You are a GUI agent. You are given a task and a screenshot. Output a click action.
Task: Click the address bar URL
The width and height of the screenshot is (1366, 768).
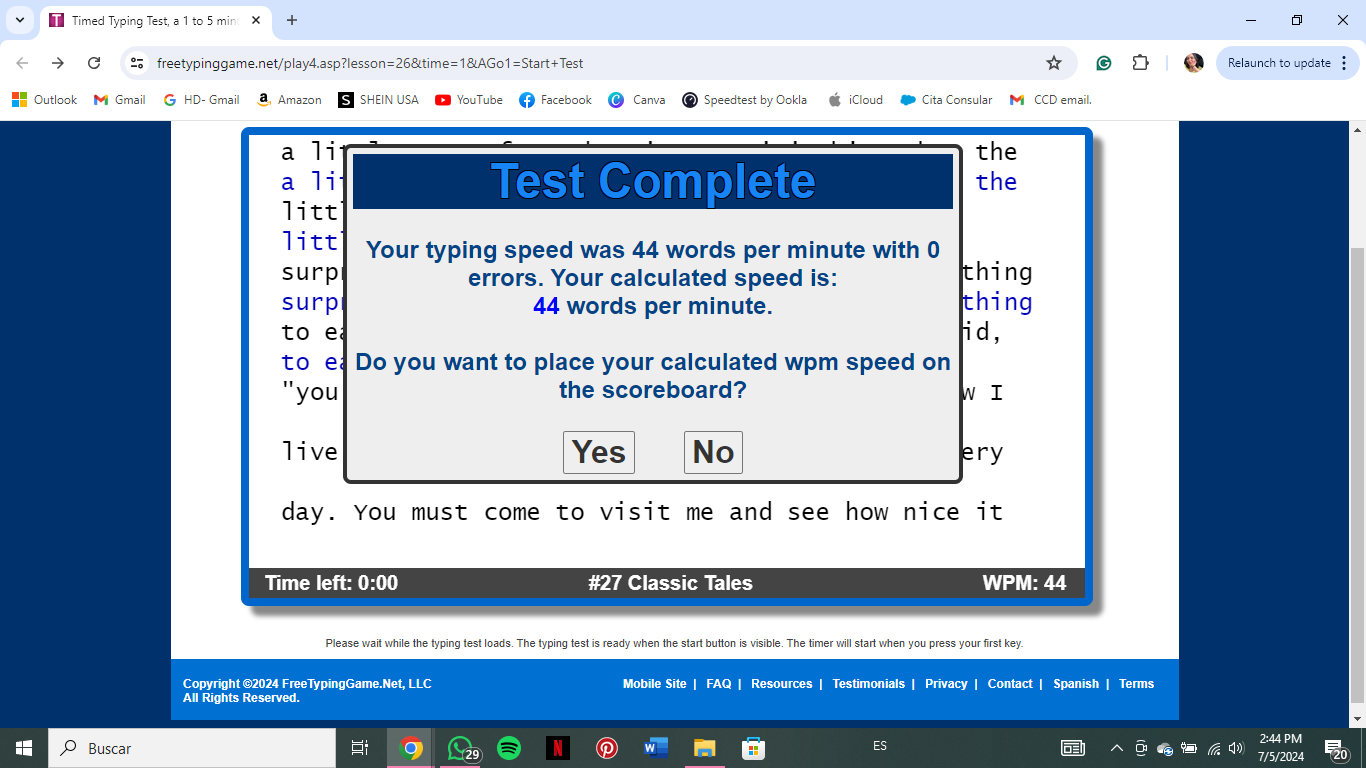(x=370, y=63)
